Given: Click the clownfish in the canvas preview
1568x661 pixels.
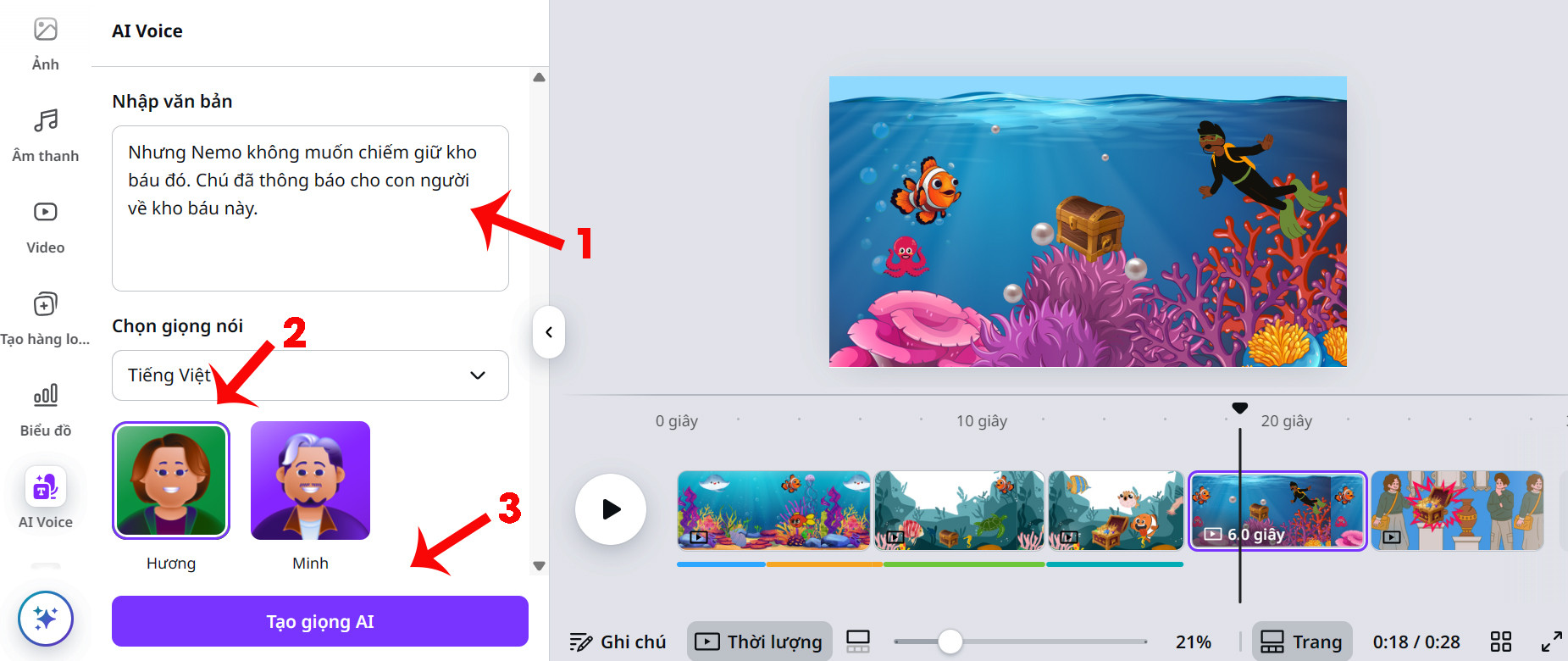Looking at the screenshot, I should coord(927,190).
